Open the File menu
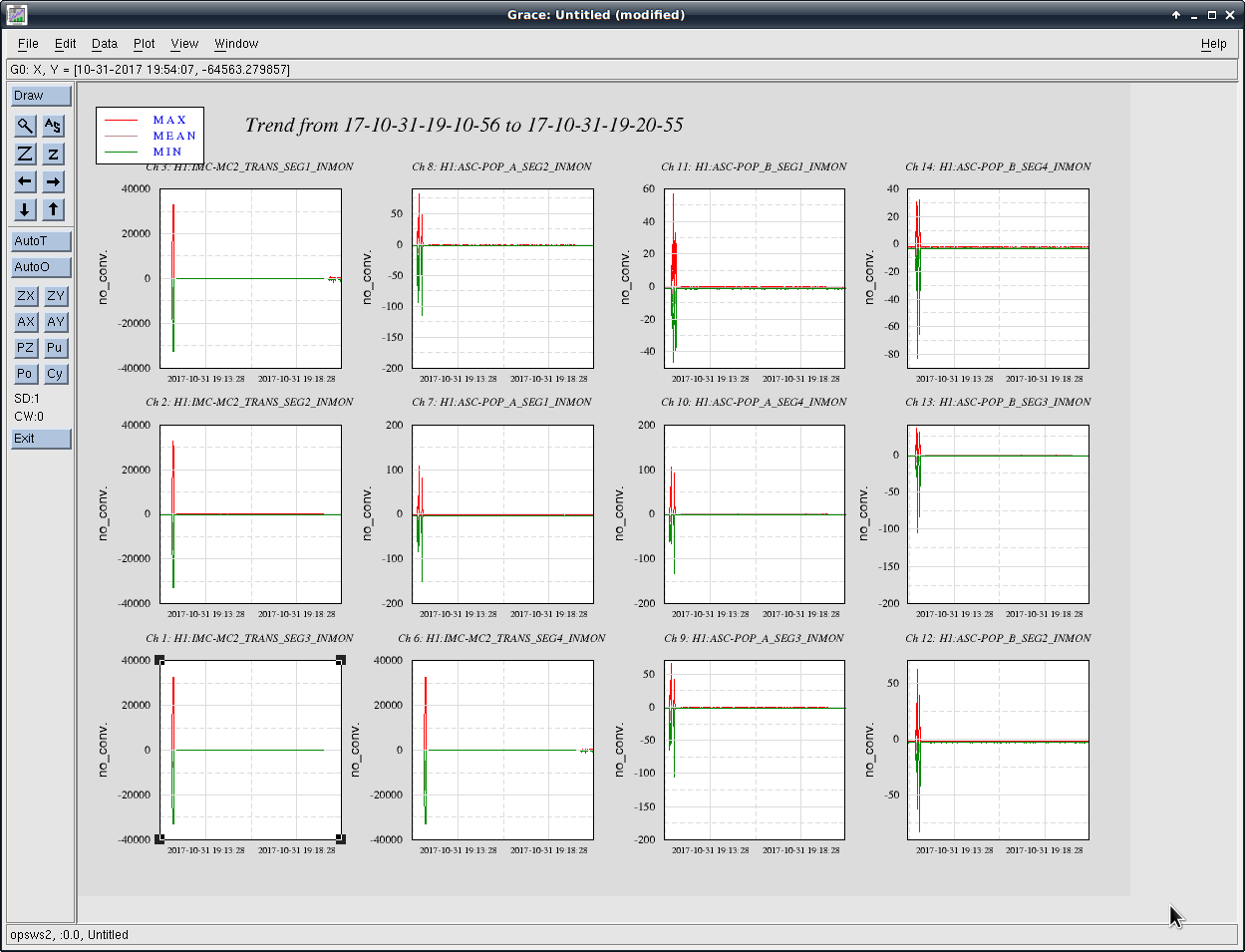1245x952 pixels. click(x=28, y=44)
